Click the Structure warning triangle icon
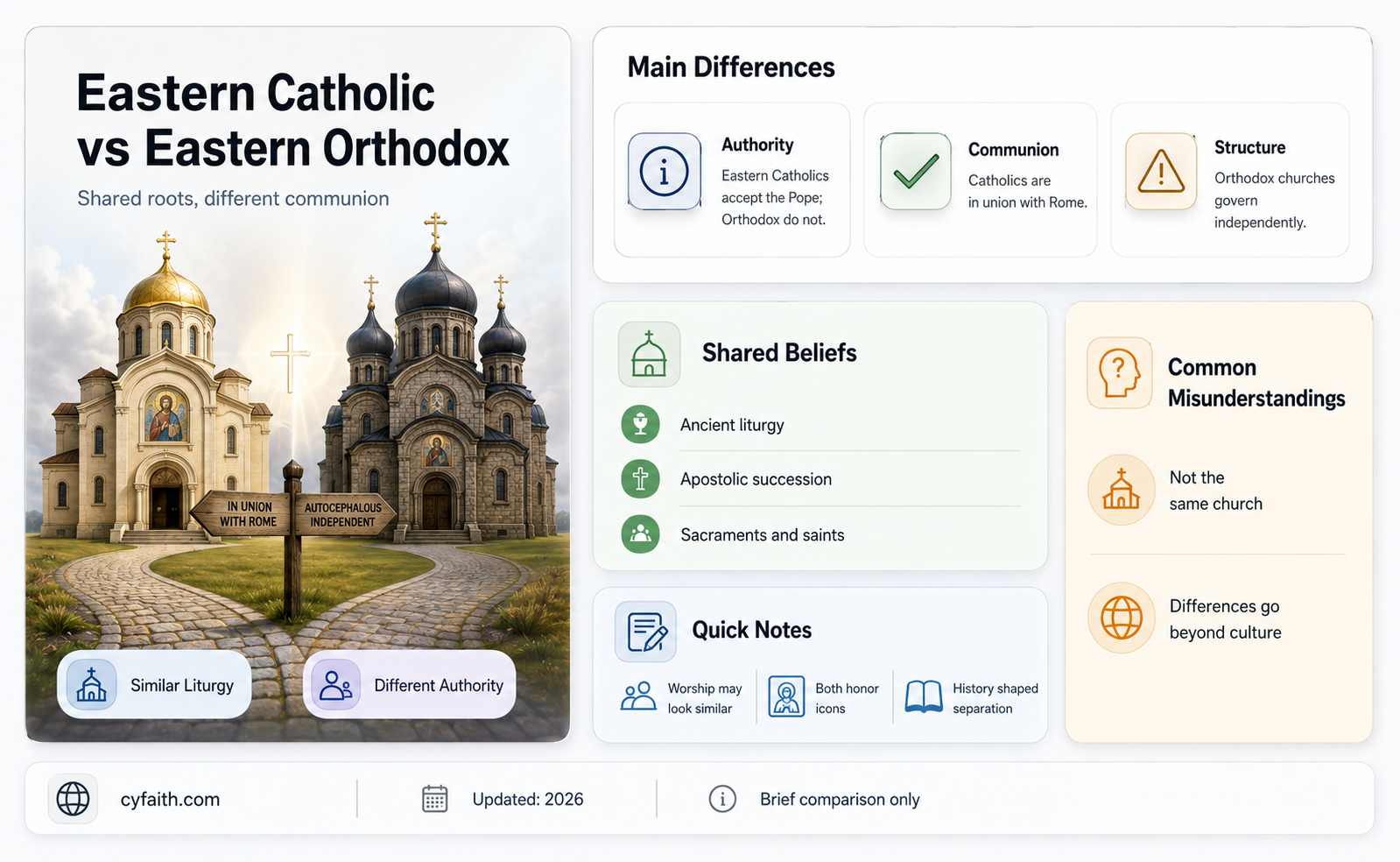 coord(1161,171)
